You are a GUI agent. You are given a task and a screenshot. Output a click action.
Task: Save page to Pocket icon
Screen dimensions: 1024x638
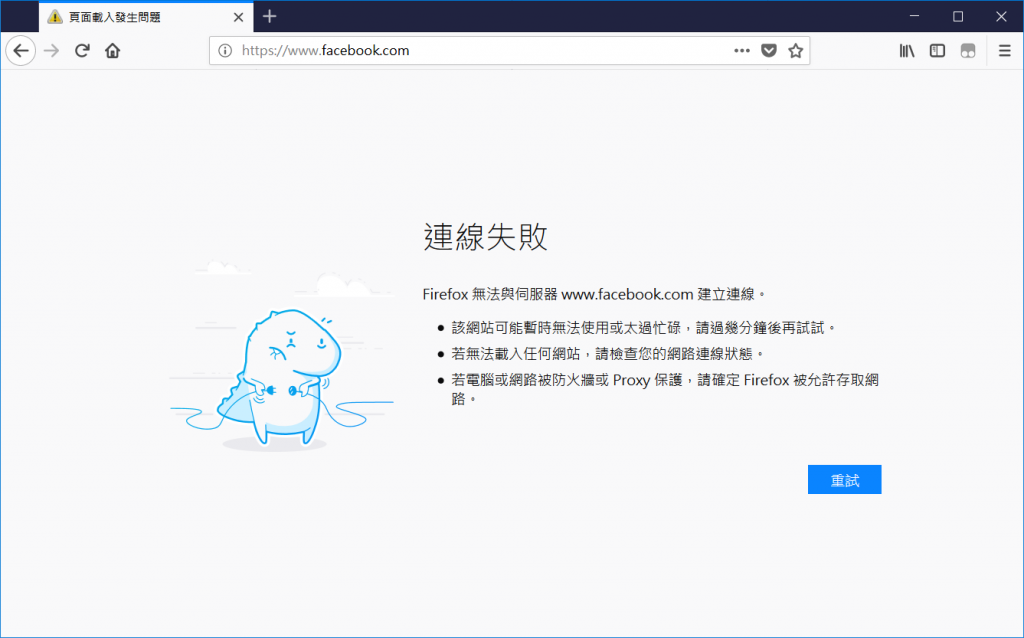(769, 50)
